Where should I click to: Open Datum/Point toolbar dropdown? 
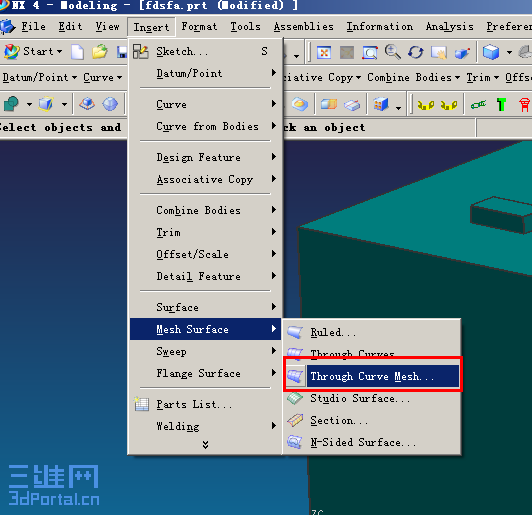(40, 77)
